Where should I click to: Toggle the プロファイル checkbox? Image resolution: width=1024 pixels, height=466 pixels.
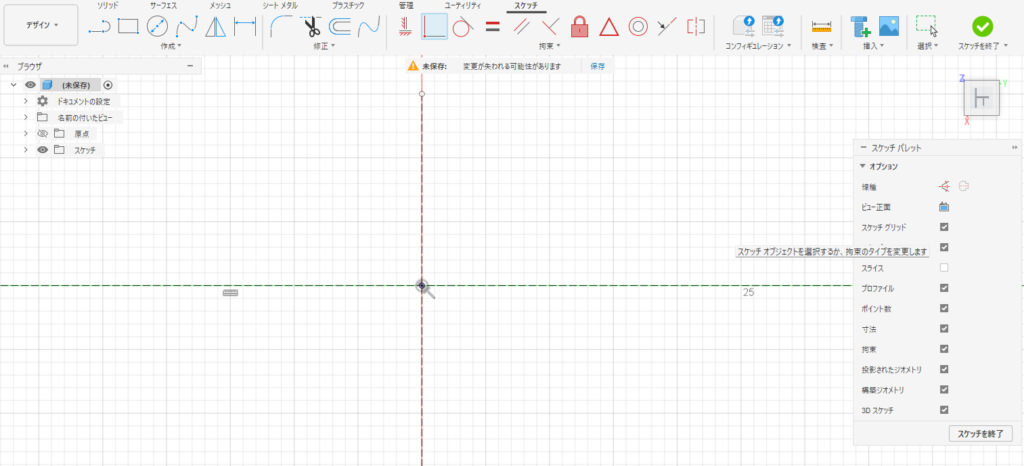click(944, 288)
